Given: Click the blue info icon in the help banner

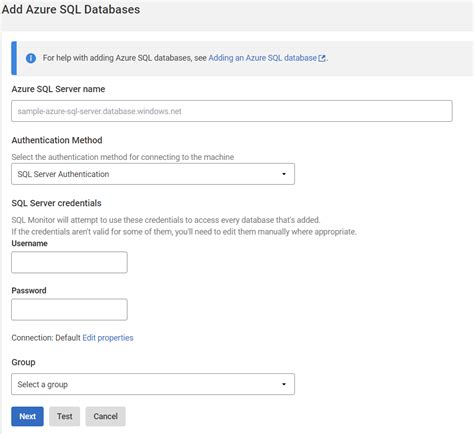Looking at the screenshot, I should [31, 58].
